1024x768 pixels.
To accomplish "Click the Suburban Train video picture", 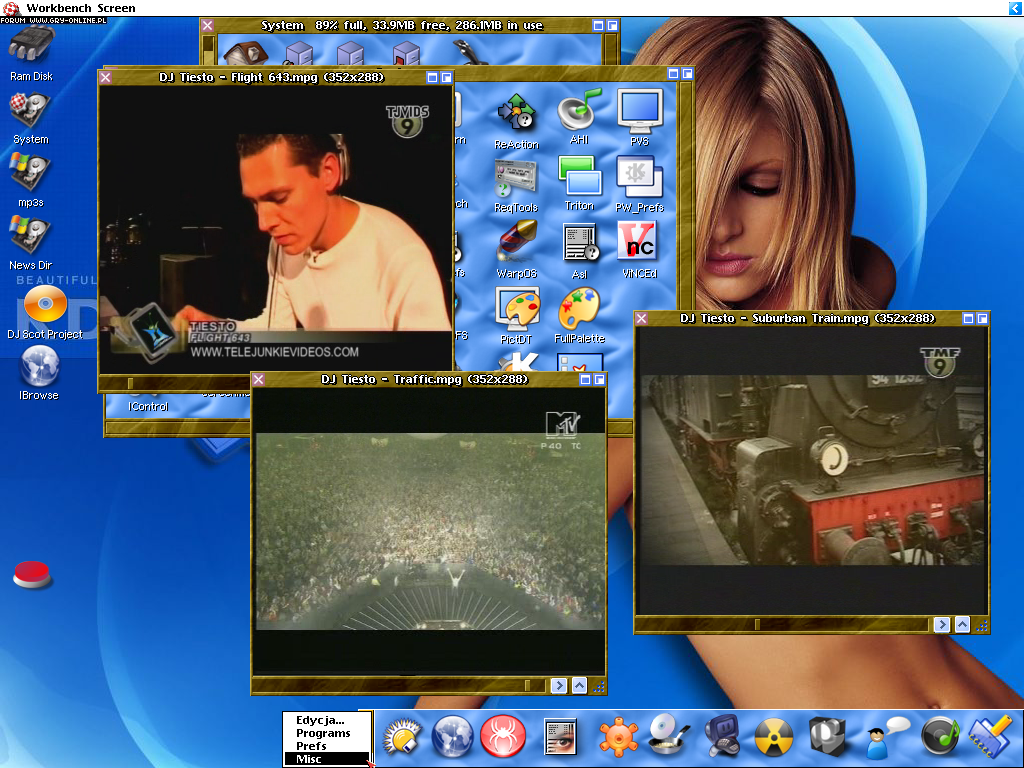I will coord(812,470).
